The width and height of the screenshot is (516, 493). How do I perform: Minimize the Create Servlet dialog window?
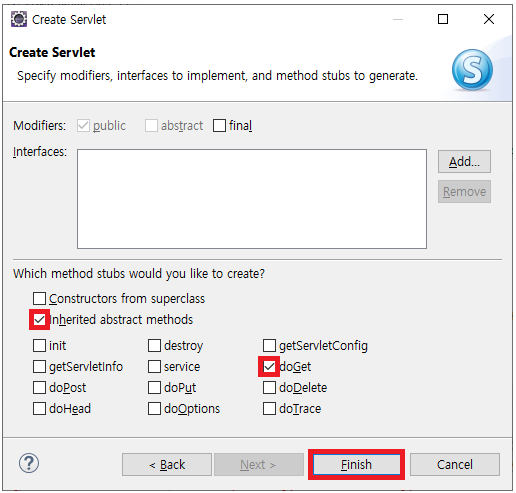(398, 19)
